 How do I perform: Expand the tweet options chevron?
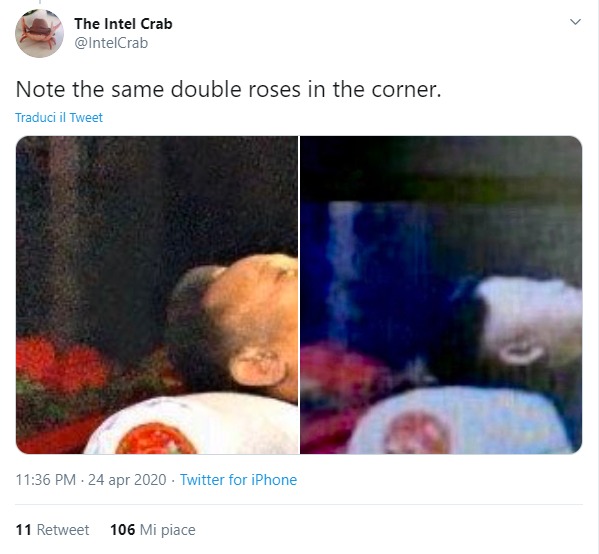pos(575,22)
